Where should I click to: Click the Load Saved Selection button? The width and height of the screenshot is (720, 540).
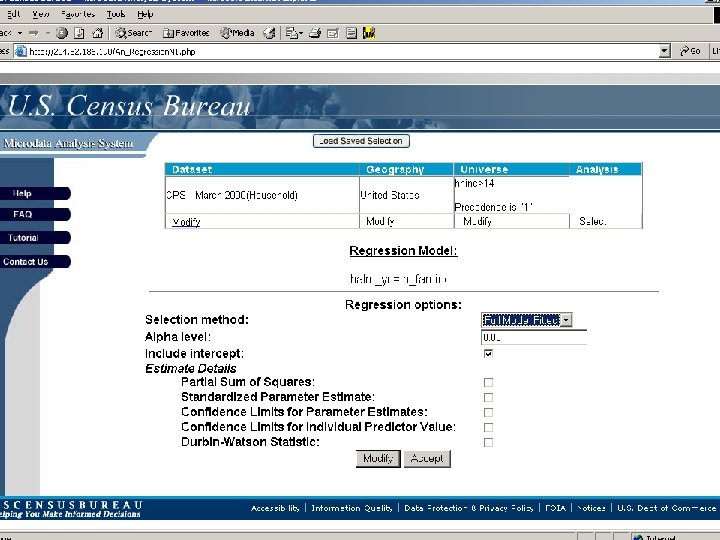(x=361, y=141)
